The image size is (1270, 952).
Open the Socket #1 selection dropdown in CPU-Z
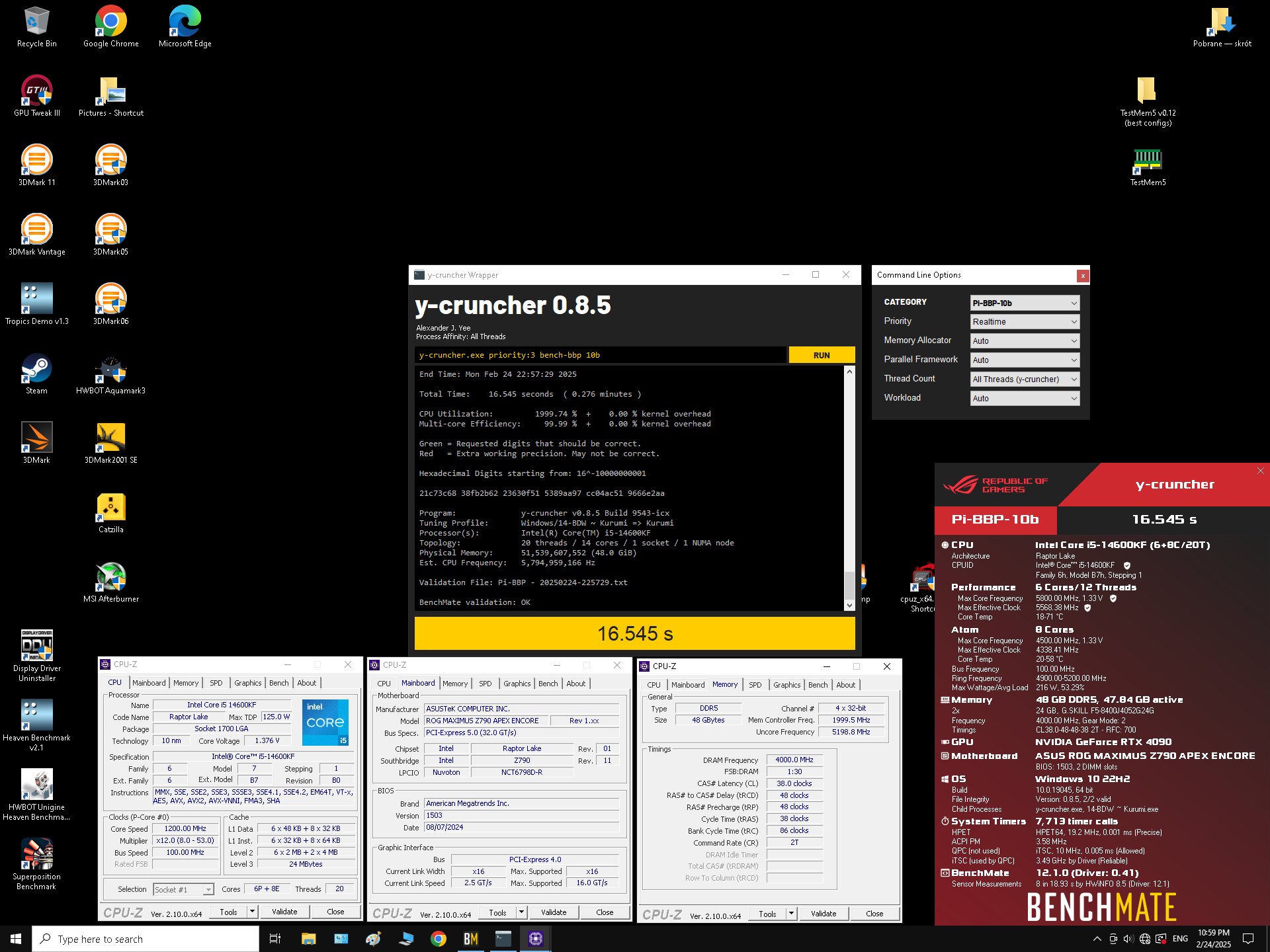(183, 889)
